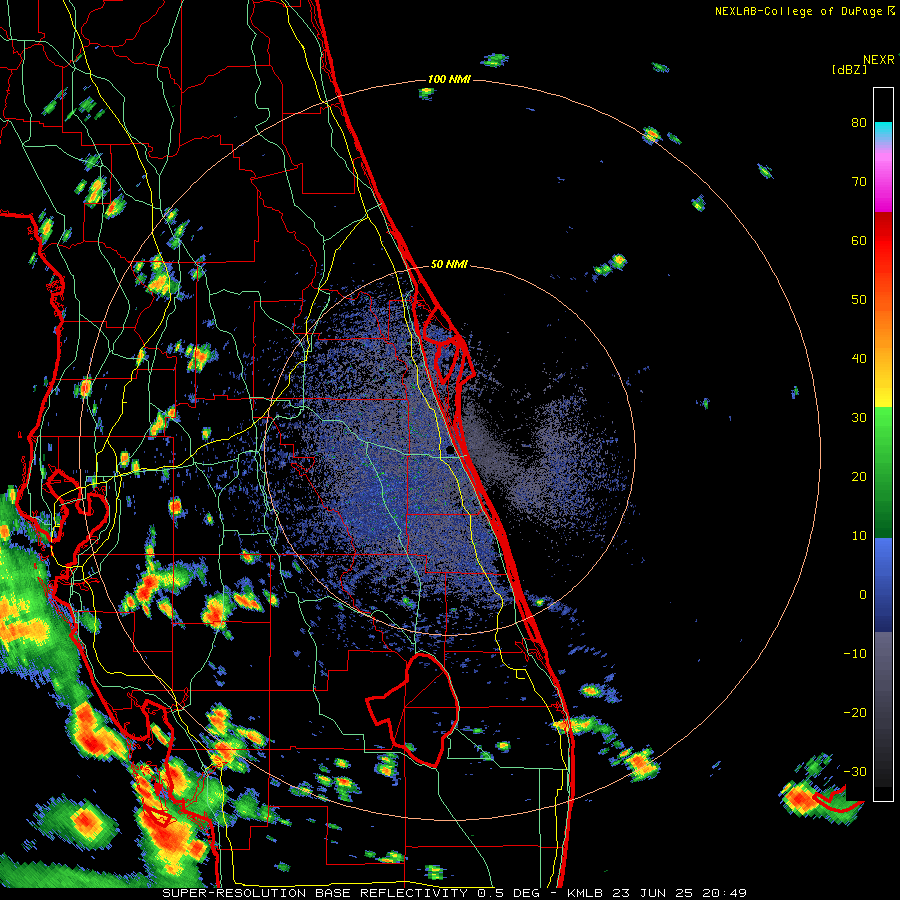Click the 40 value on the dBZ scale
Viewport: 900px width, 900px height.
pyautogui.click(x=859, y=359)
